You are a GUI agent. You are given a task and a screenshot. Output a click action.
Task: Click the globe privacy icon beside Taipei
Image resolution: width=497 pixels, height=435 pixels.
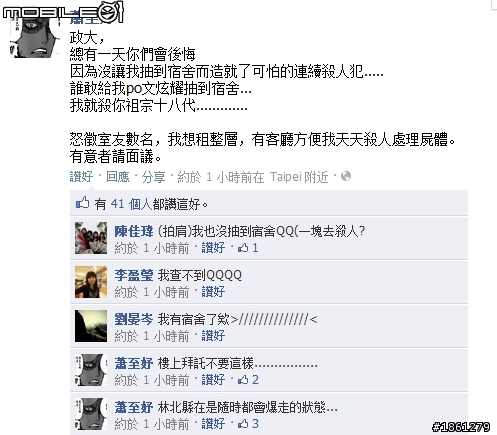tap(346, 176)
